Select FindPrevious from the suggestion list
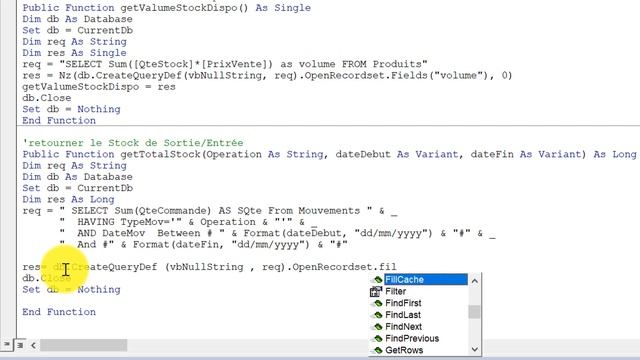Viewport: 640px width, 360px height. [412, 339]
